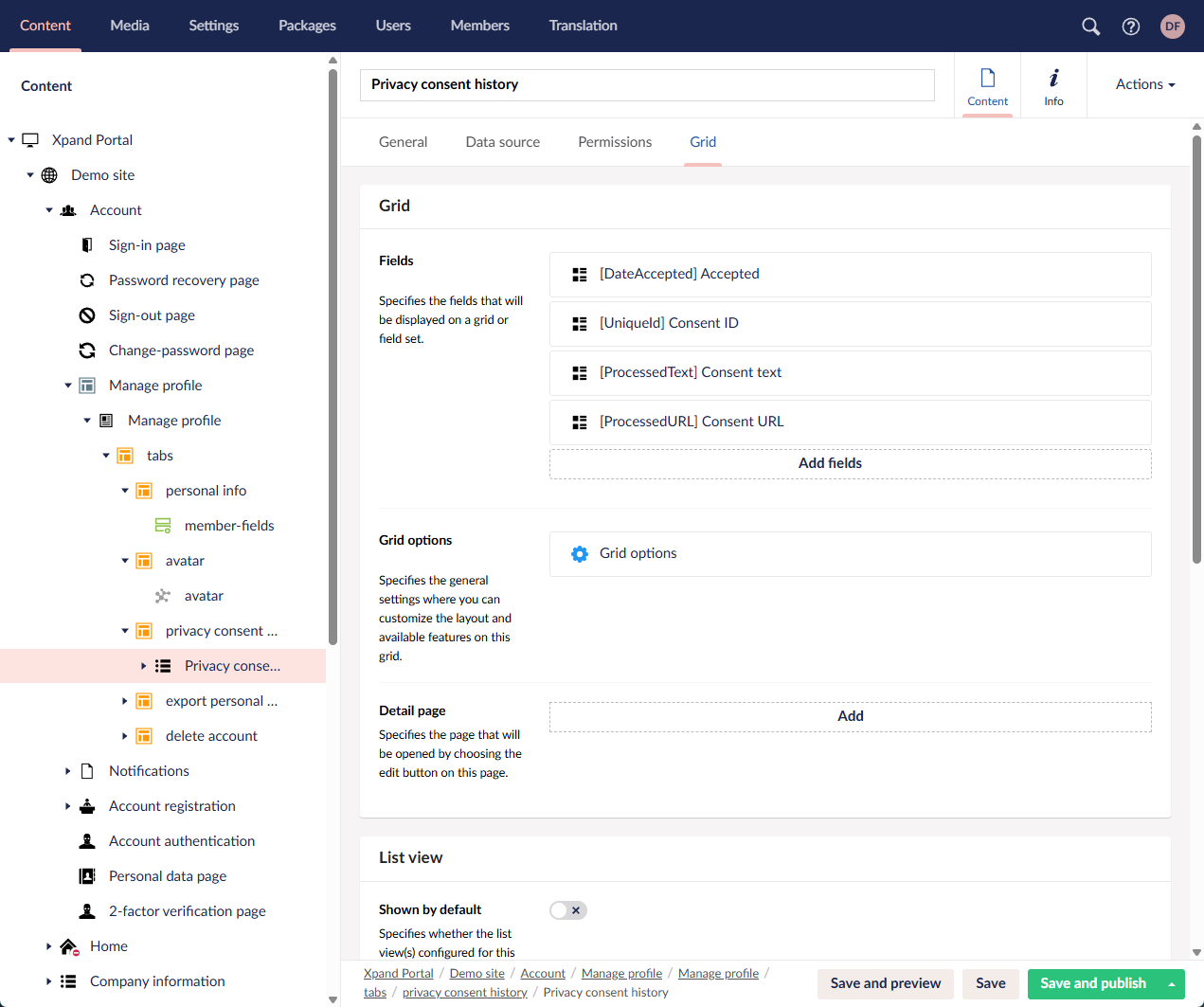Collapse the Account tree node
Viewport: 1204px width, 1007px height.
49,210
